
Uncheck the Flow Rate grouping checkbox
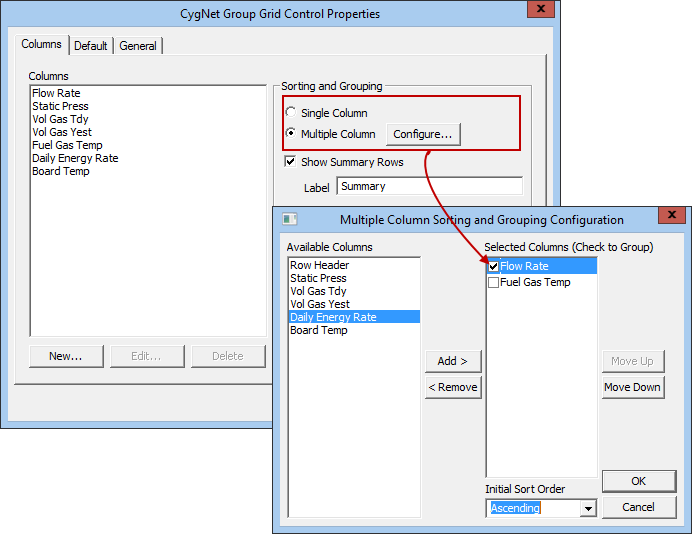[x=493, y=267]
